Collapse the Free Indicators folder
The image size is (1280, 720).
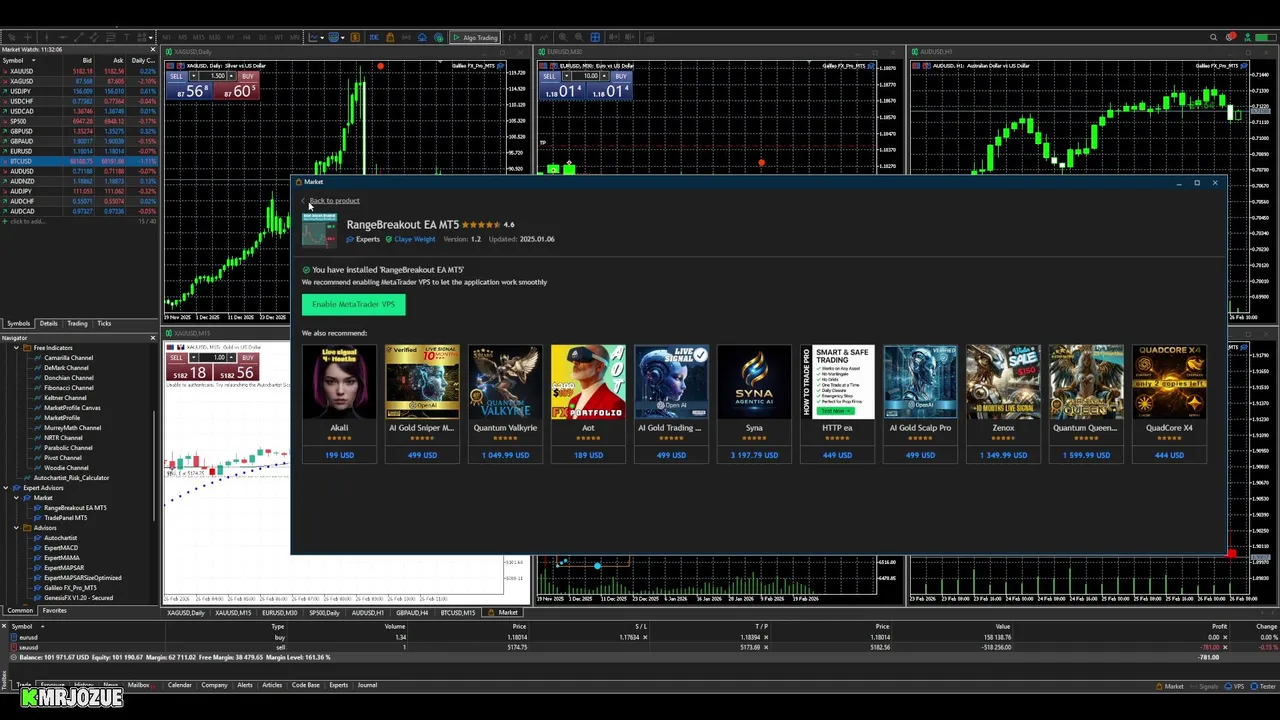16,348
